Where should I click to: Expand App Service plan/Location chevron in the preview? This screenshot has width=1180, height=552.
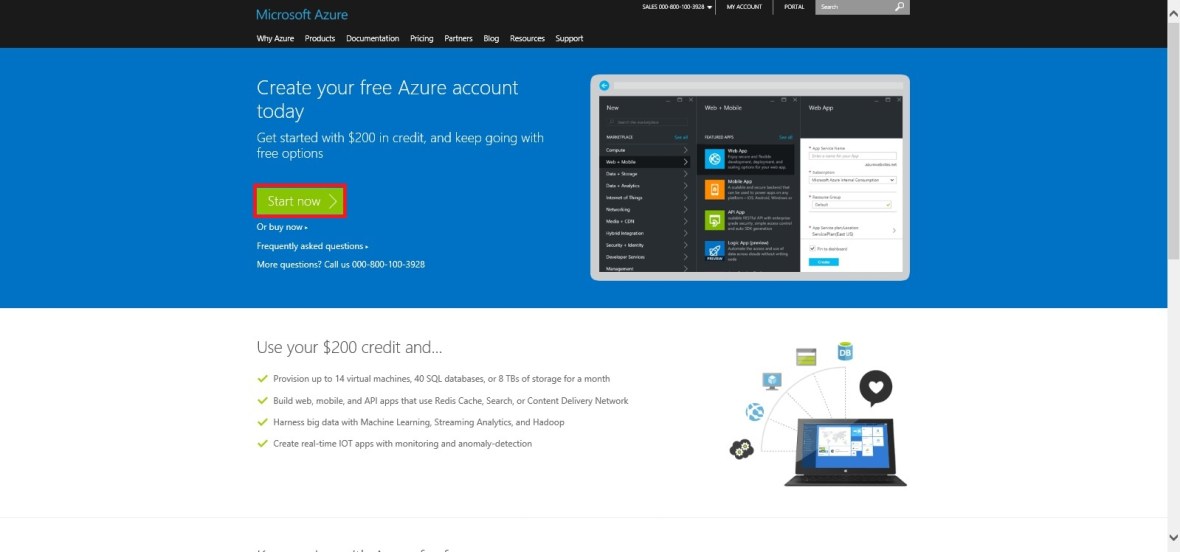894,231
